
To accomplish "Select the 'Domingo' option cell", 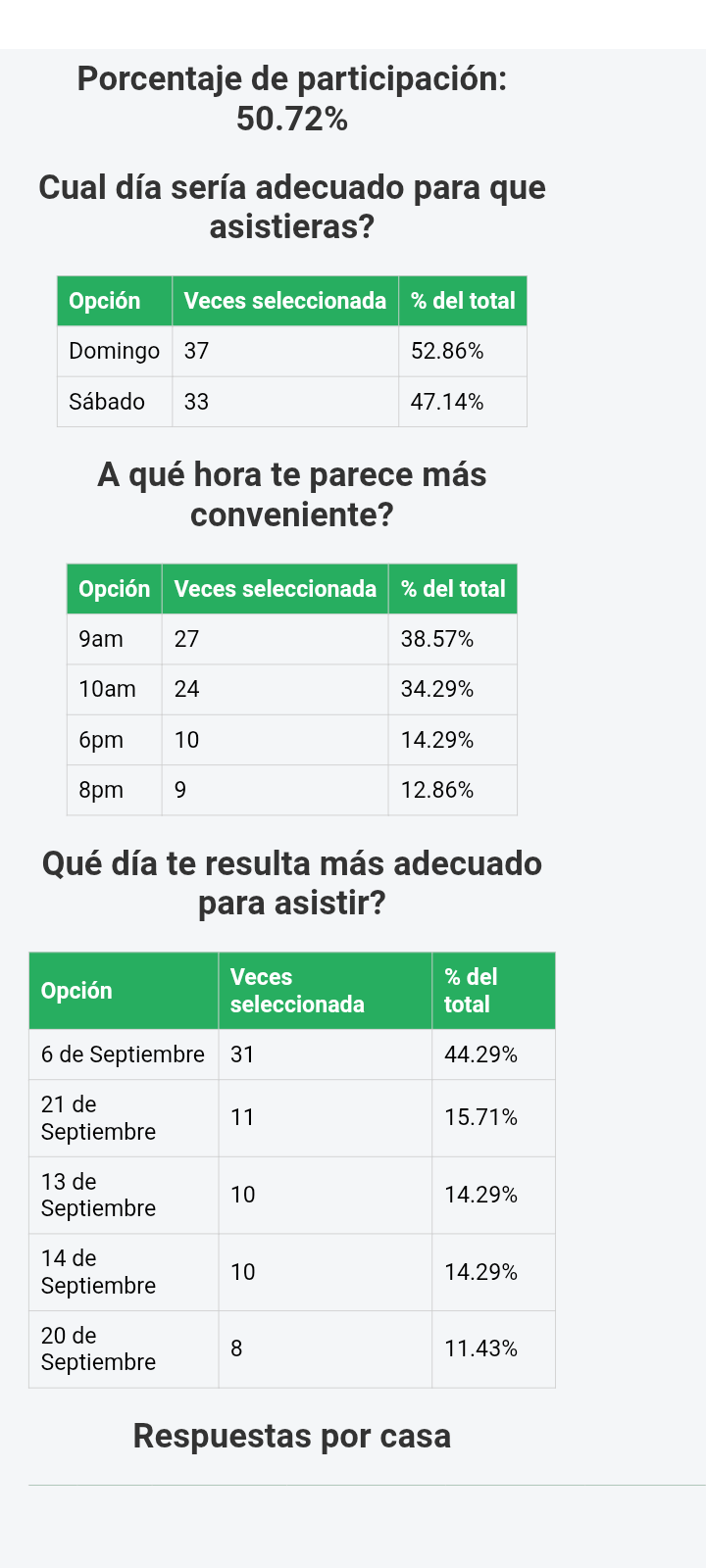I will coord(114,351).
